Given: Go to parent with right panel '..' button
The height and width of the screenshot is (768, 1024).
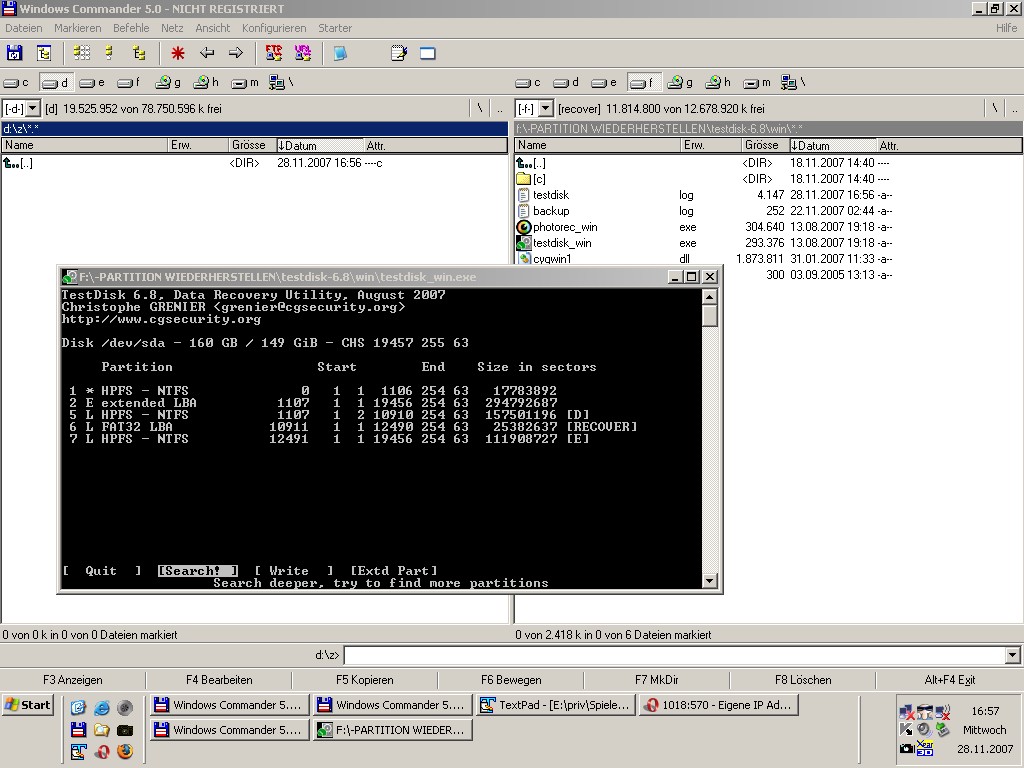Looking at the screenshot, I should point(1014,108).
